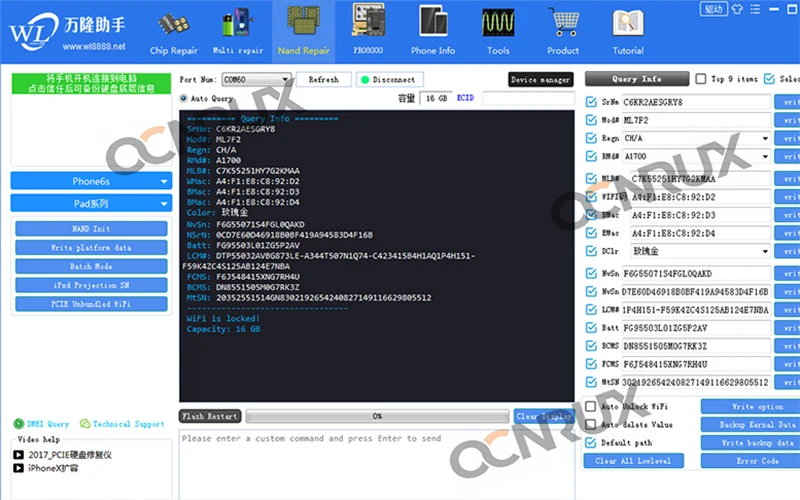The image size is (800, 500).
Task: Open the Phone Info section
Action: tap(433, 30)
